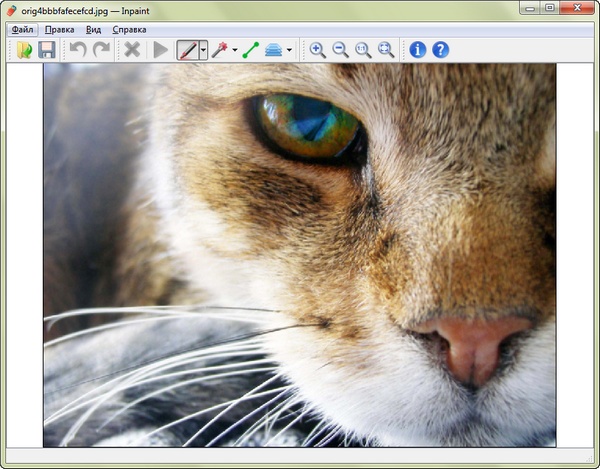The width and height of the screenshot is (600, 469).
Task: Click the X clear selection icon
Action: pyautogui.click(x=131, y=49)
